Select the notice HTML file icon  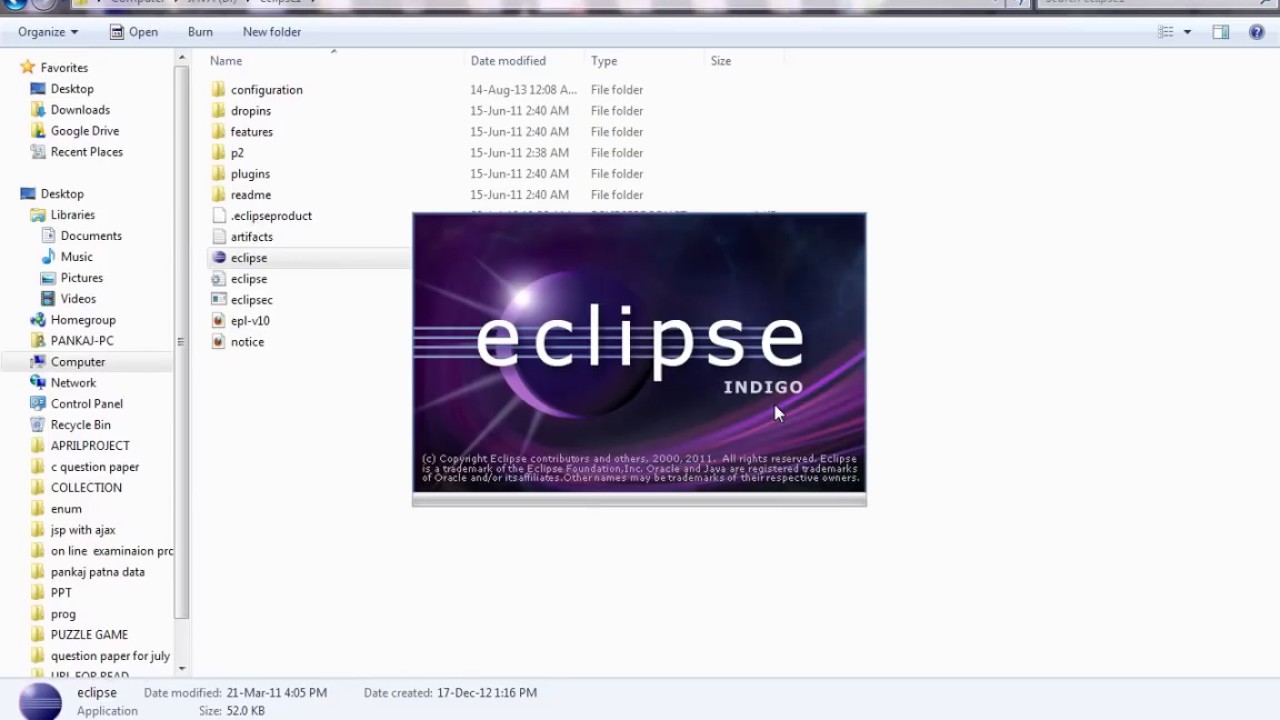[x=220, y=341]
